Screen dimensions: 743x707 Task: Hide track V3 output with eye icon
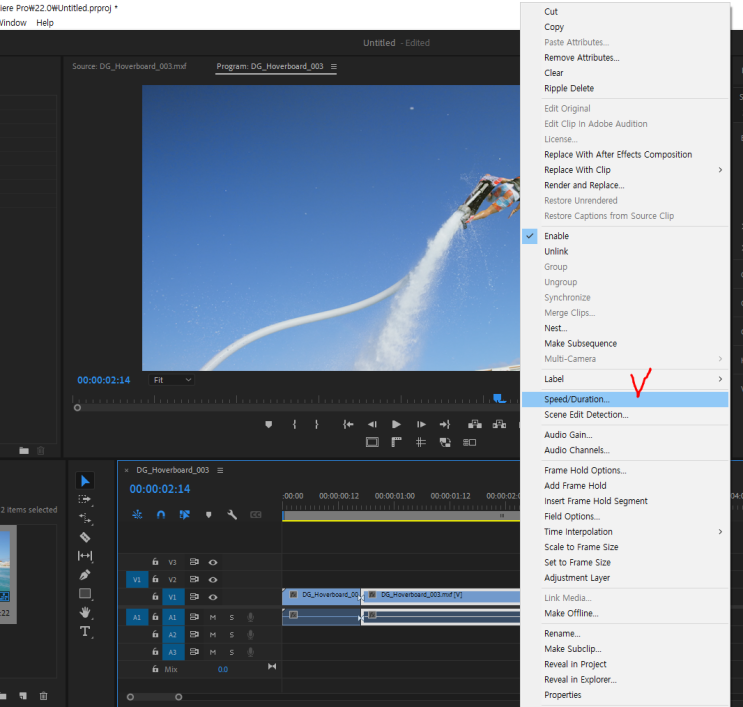coord(213,562)
